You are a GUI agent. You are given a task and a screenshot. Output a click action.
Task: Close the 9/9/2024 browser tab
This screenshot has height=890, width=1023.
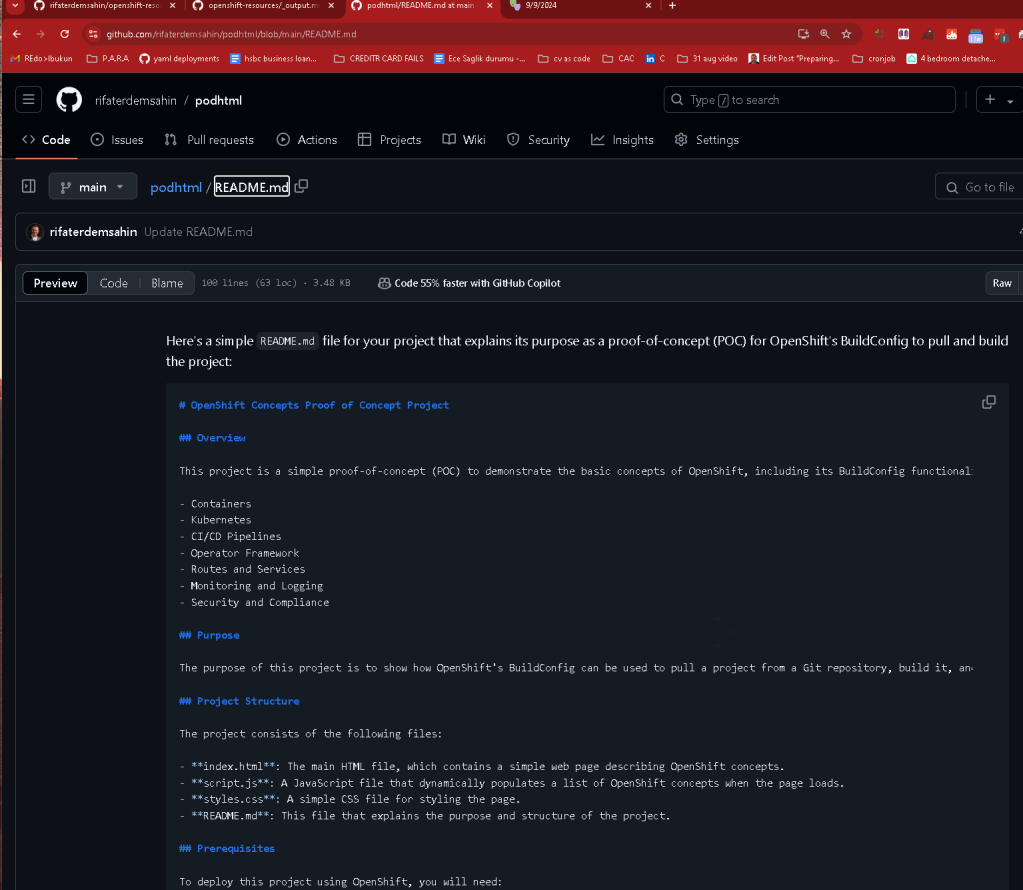pos(648,5)
